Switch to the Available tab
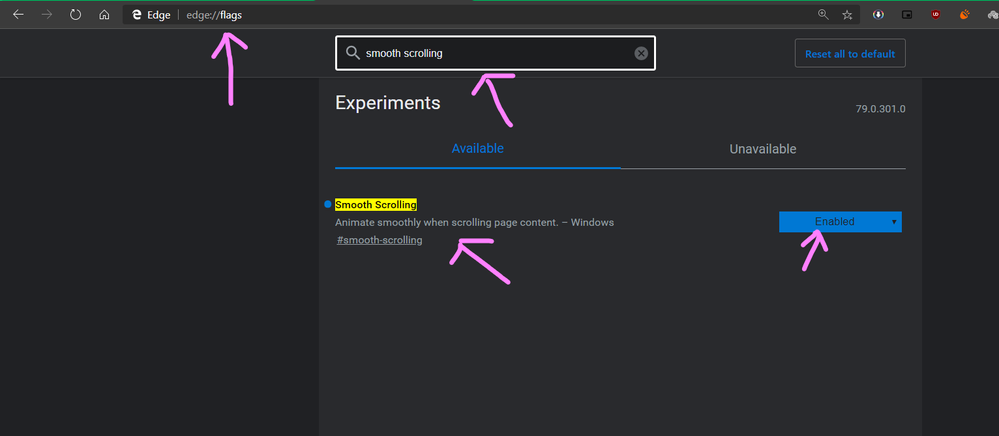The width and height of the screenshot is (999, 436). point(478,149)
